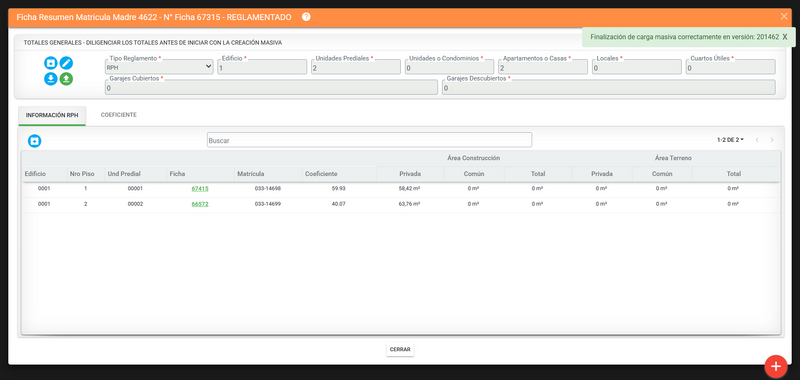Screen dimensions: 800x380
Task: Switch to the Coeficiente tab
Action: click(118, 115)
